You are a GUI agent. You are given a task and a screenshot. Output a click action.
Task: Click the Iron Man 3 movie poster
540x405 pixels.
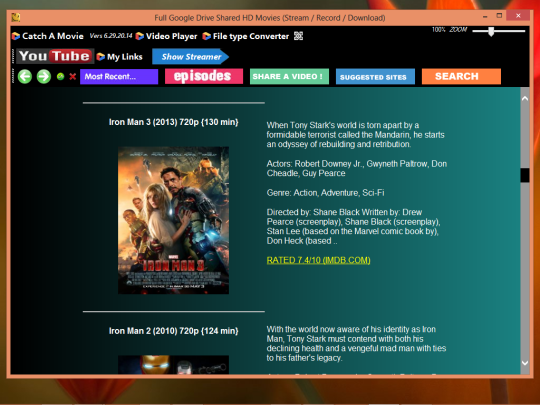coord(173,220)
